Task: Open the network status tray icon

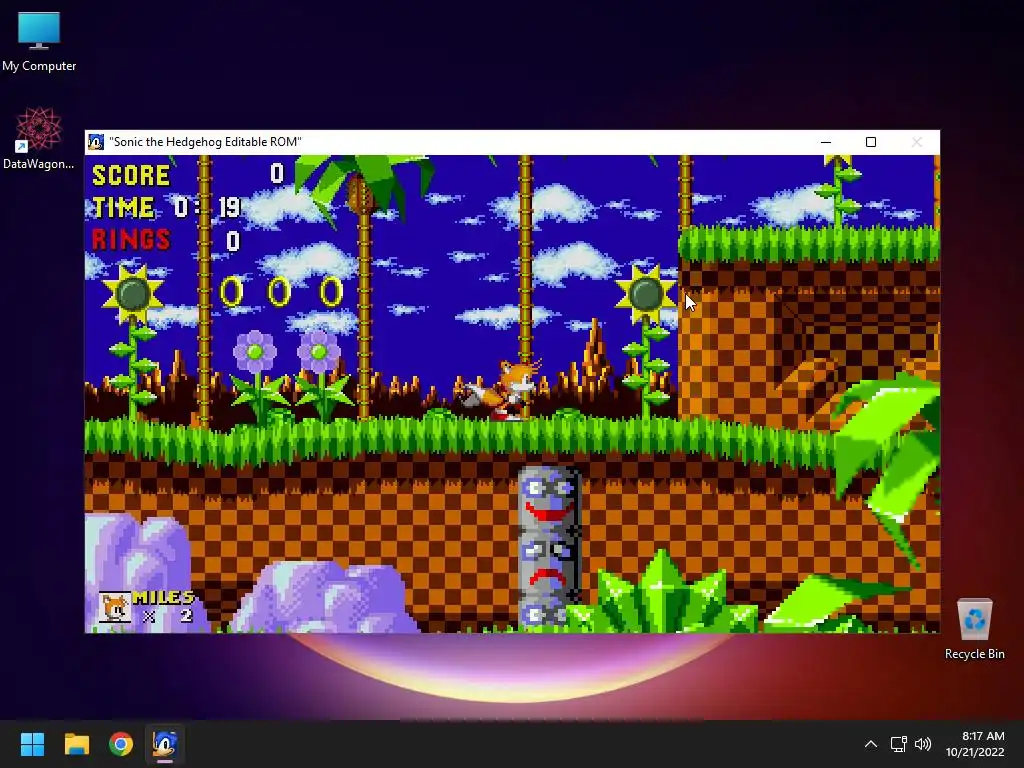Action: pos(899,744)
